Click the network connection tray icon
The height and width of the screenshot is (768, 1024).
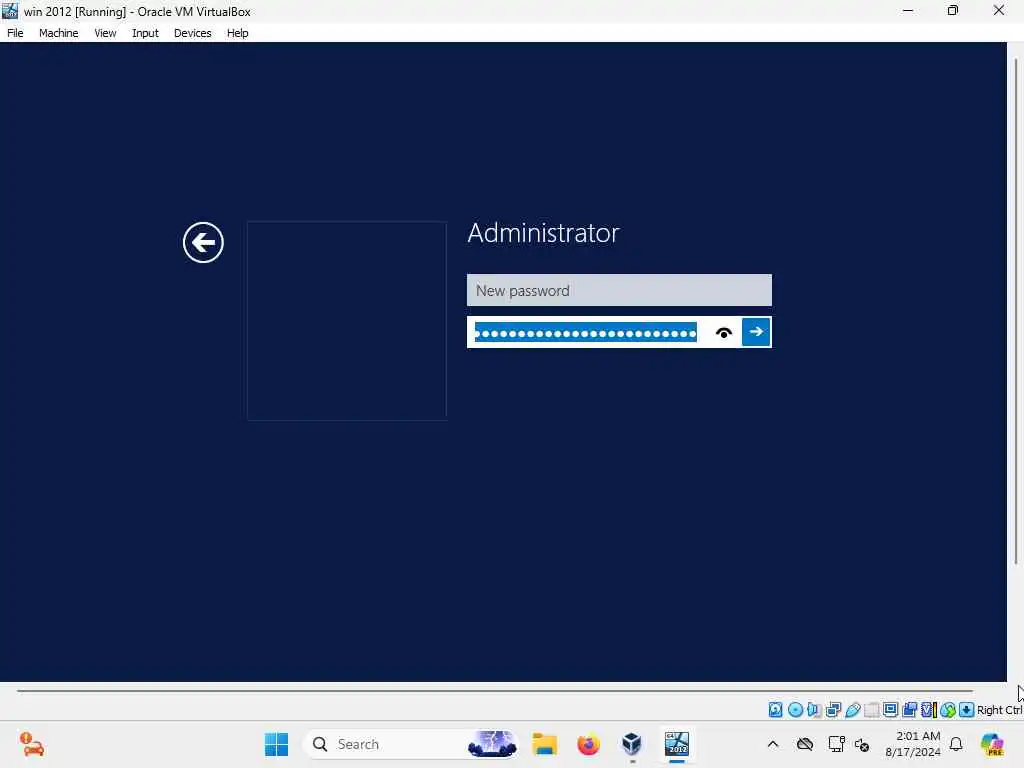pyautogui.click(x=836, y=744)
